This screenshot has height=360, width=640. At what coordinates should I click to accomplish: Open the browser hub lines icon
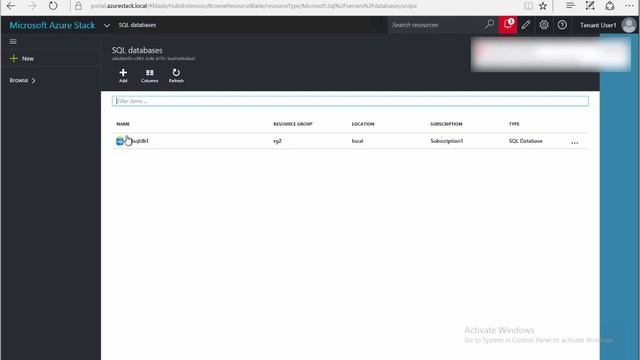(x=570, y=5)
